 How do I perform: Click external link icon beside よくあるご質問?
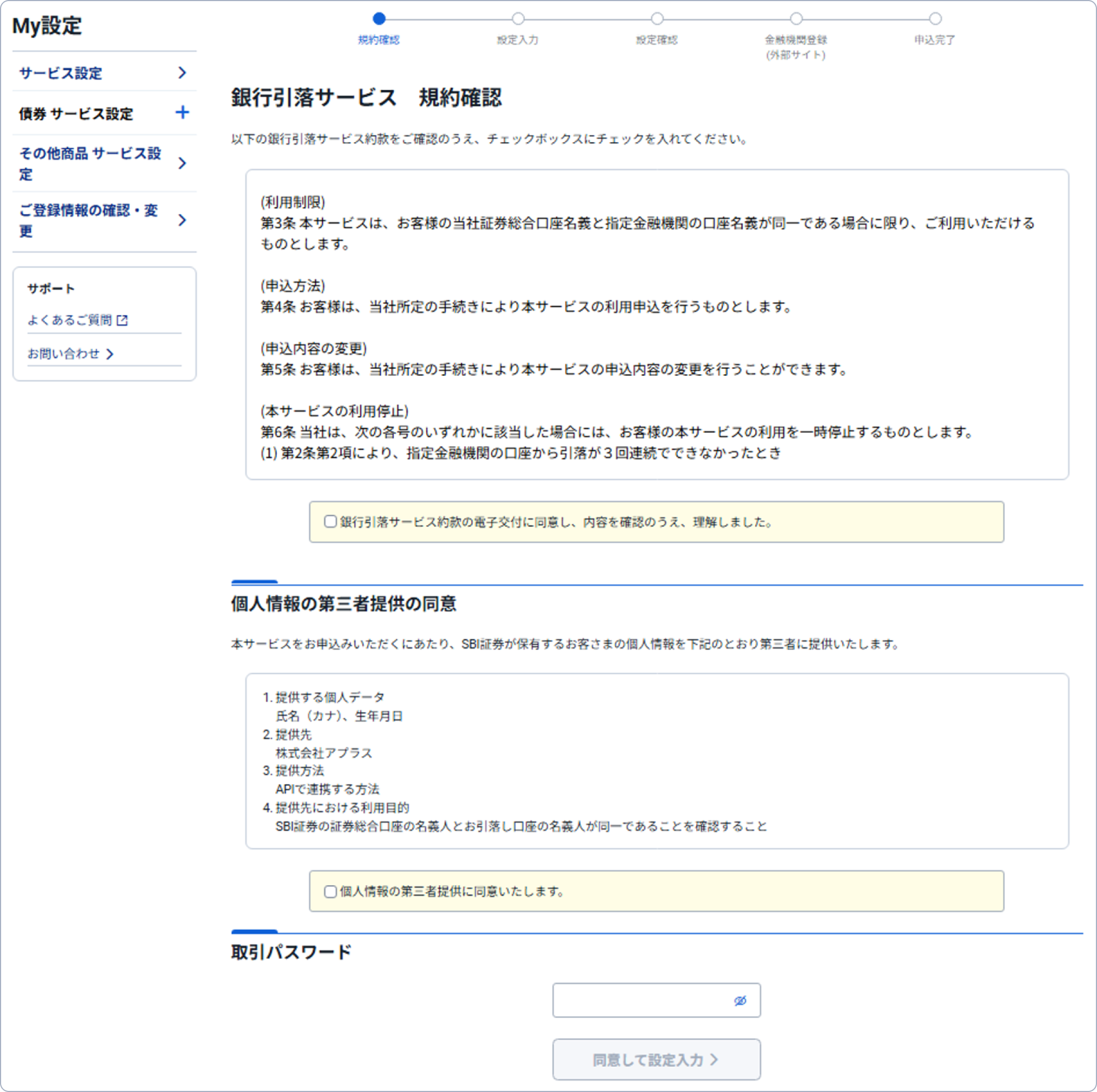[122, 320]
